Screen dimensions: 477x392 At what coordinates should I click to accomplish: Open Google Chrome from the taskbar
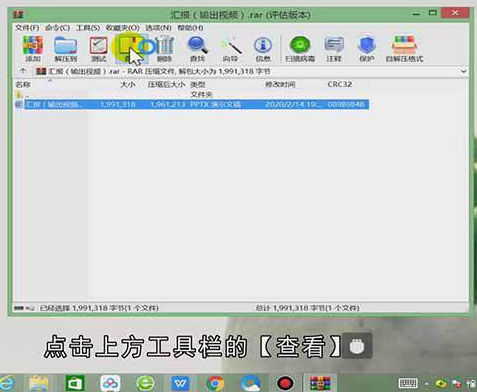(x=215, y=383)
